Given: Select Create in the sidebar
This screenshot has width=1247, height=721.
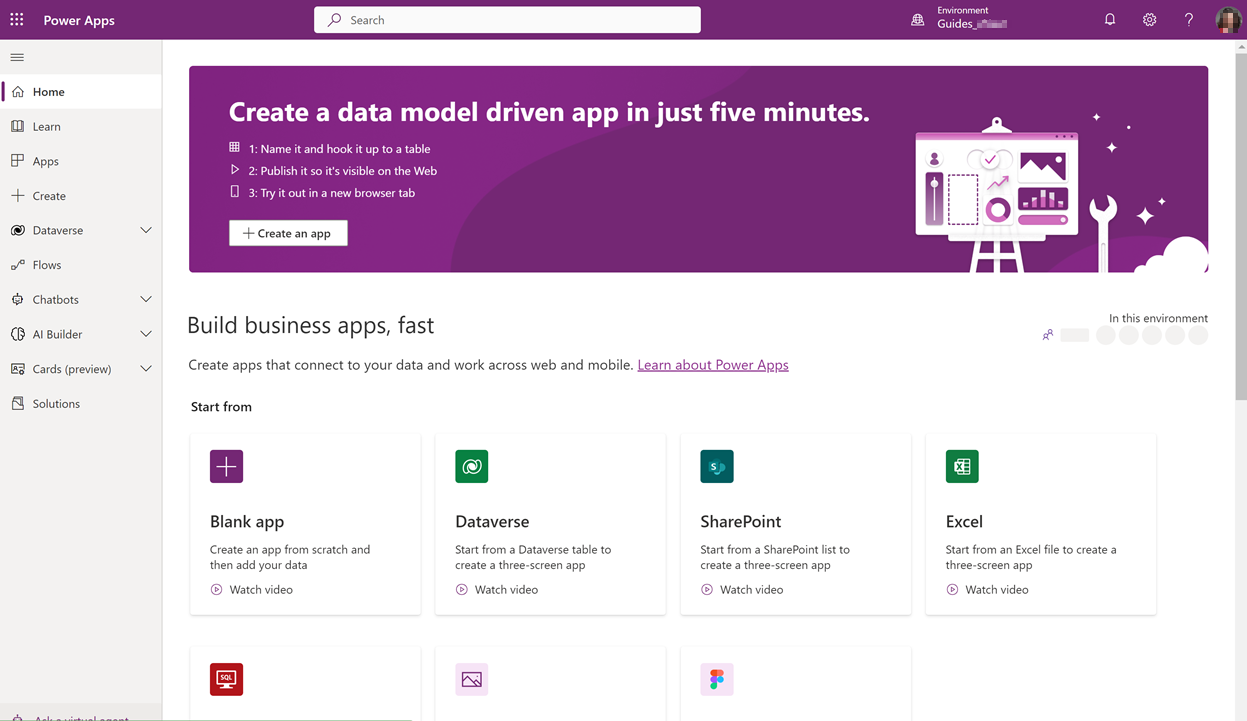Looking at the screenshot, I should 81,196.
